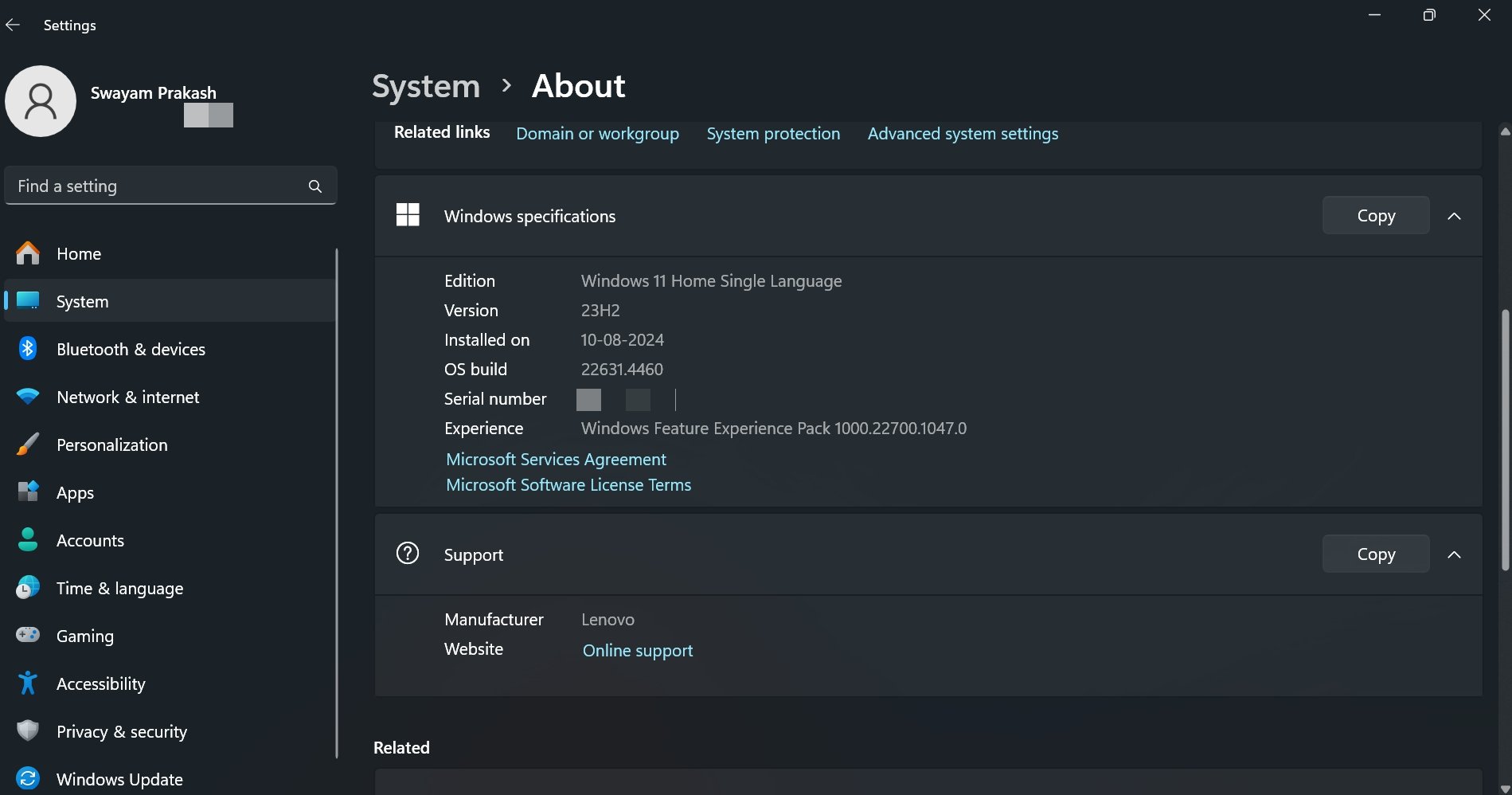Open Accessibility settings category
Screen dimensions: 1512x795
[170, 683]
